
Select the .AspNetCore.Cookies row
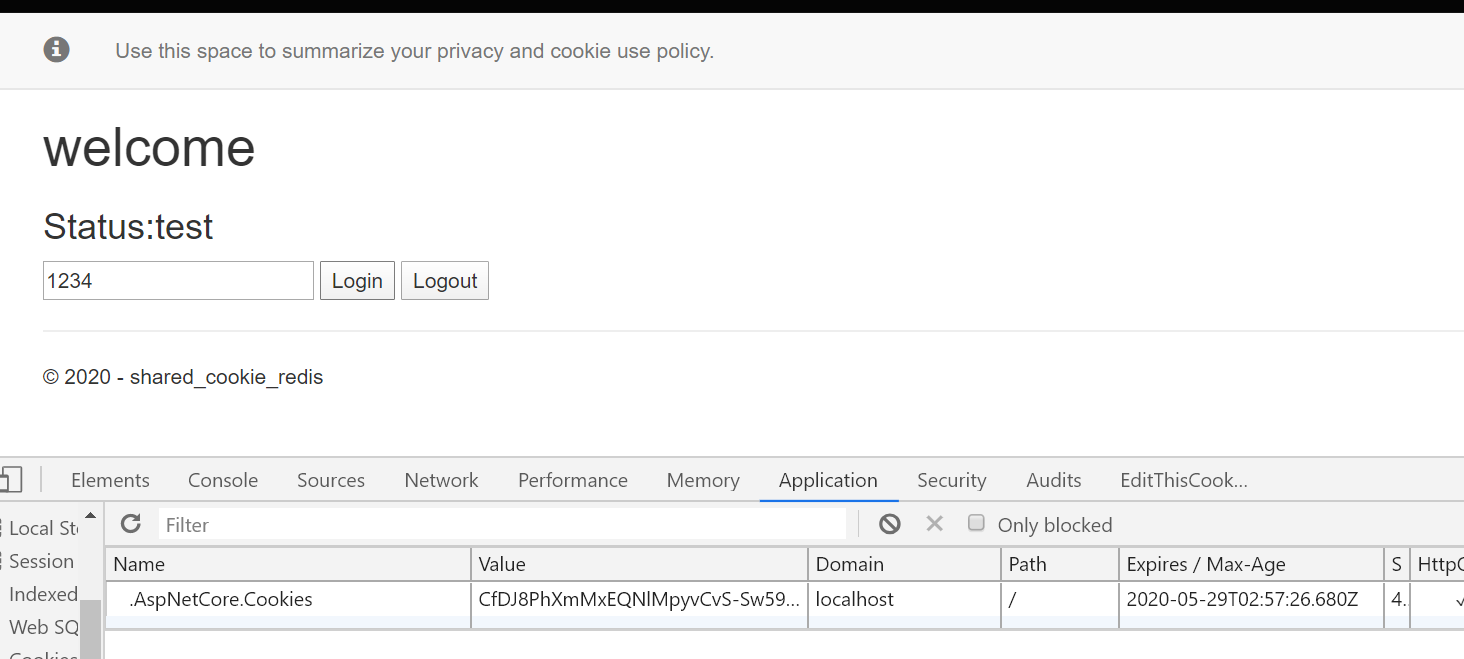784,600
